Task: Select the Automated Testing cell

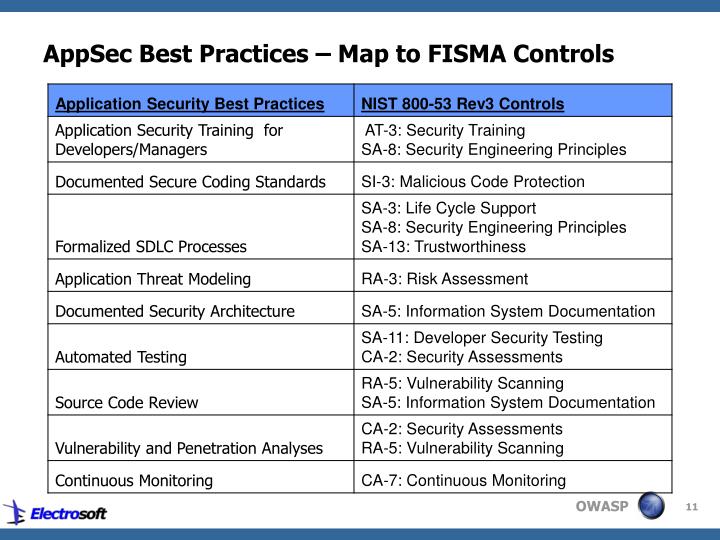Action: click(x=201, y=347)
